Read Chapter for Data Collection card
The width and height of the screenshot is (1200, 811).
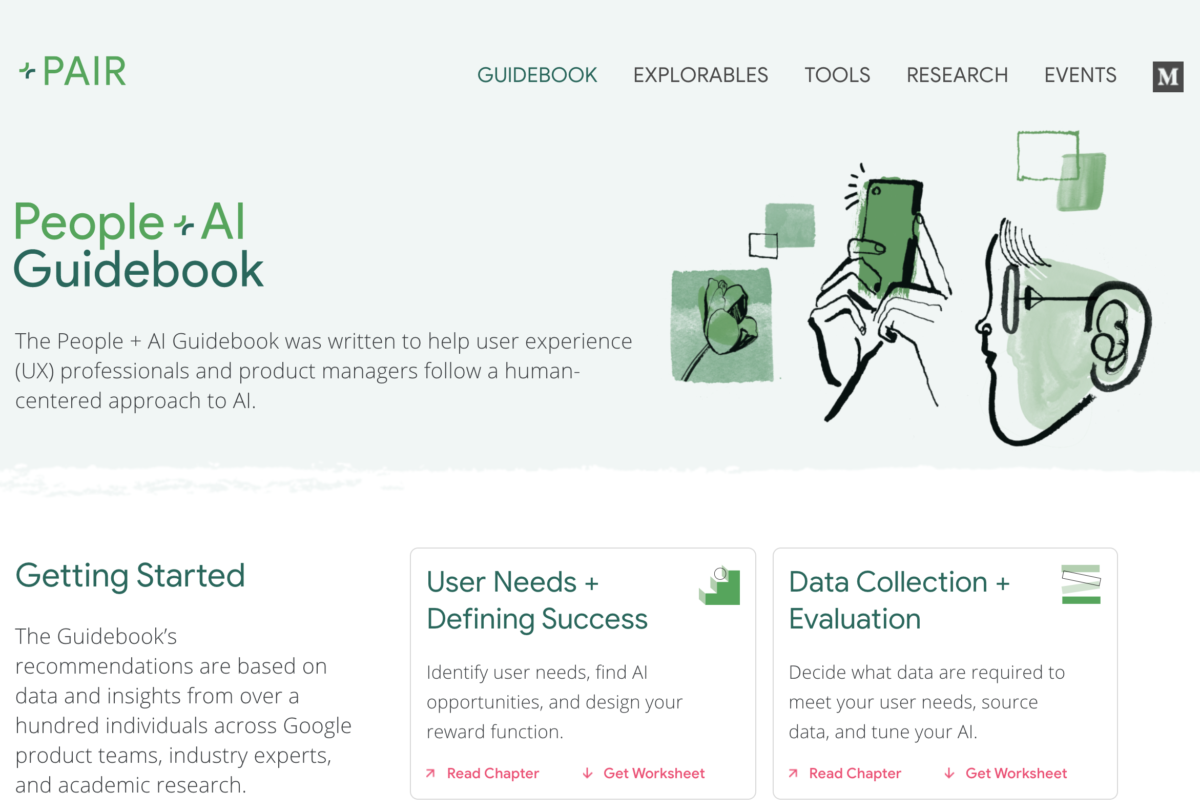844,773
